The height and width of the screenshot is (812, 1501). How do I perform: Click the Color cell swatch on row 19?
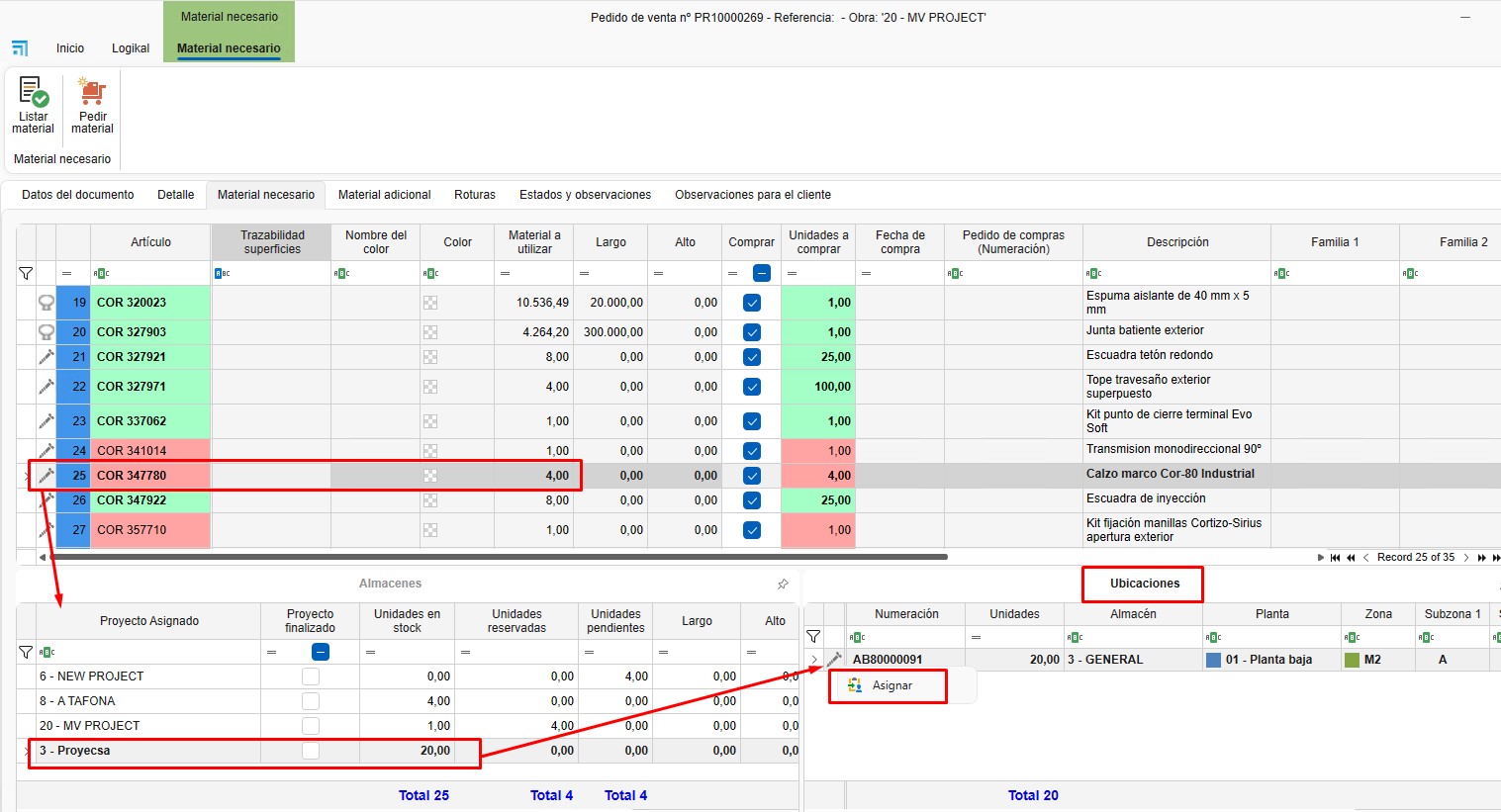(x=430, y=303)
